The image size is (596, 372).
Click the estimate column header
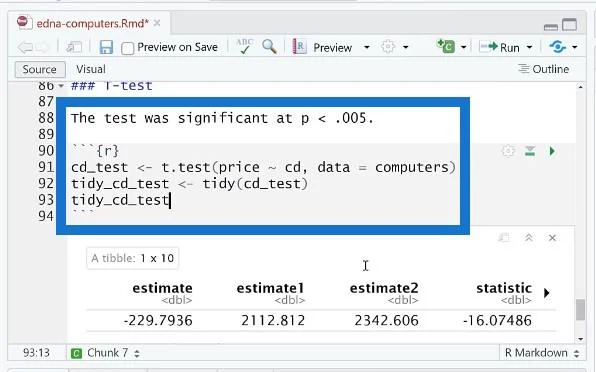click(x=162, y=288)
